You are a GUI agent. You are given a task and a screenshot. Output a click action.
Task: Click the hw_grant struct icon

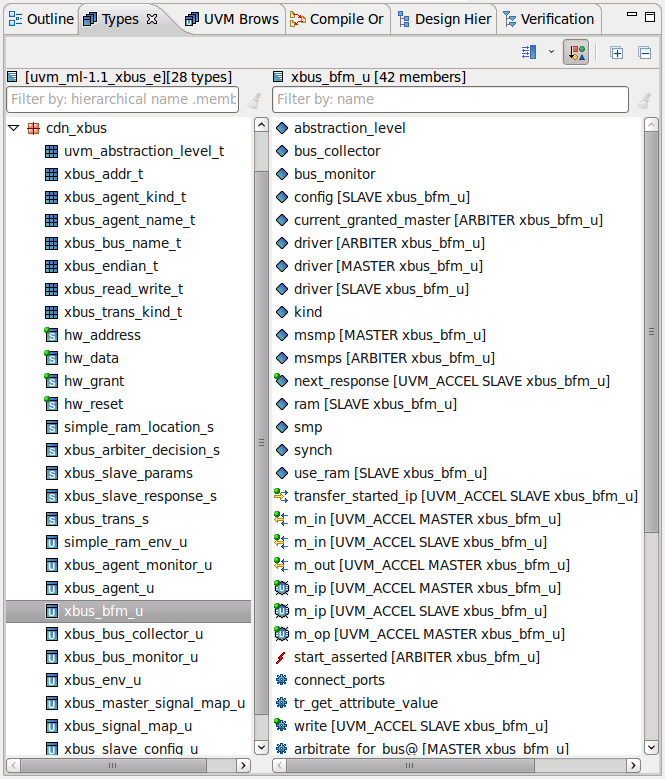tap(51, 381)
